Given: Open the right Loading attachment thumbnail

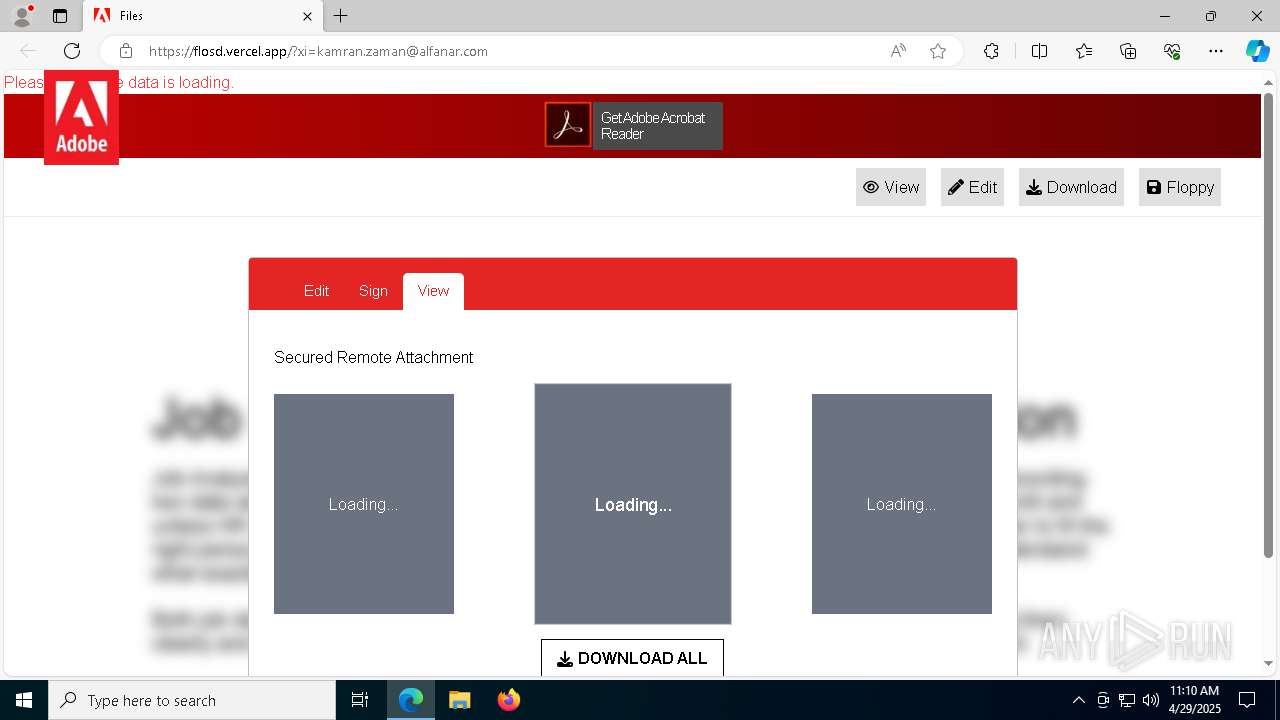Looking at the screenshot, I should pyautogui.click(x=902, y=504).
